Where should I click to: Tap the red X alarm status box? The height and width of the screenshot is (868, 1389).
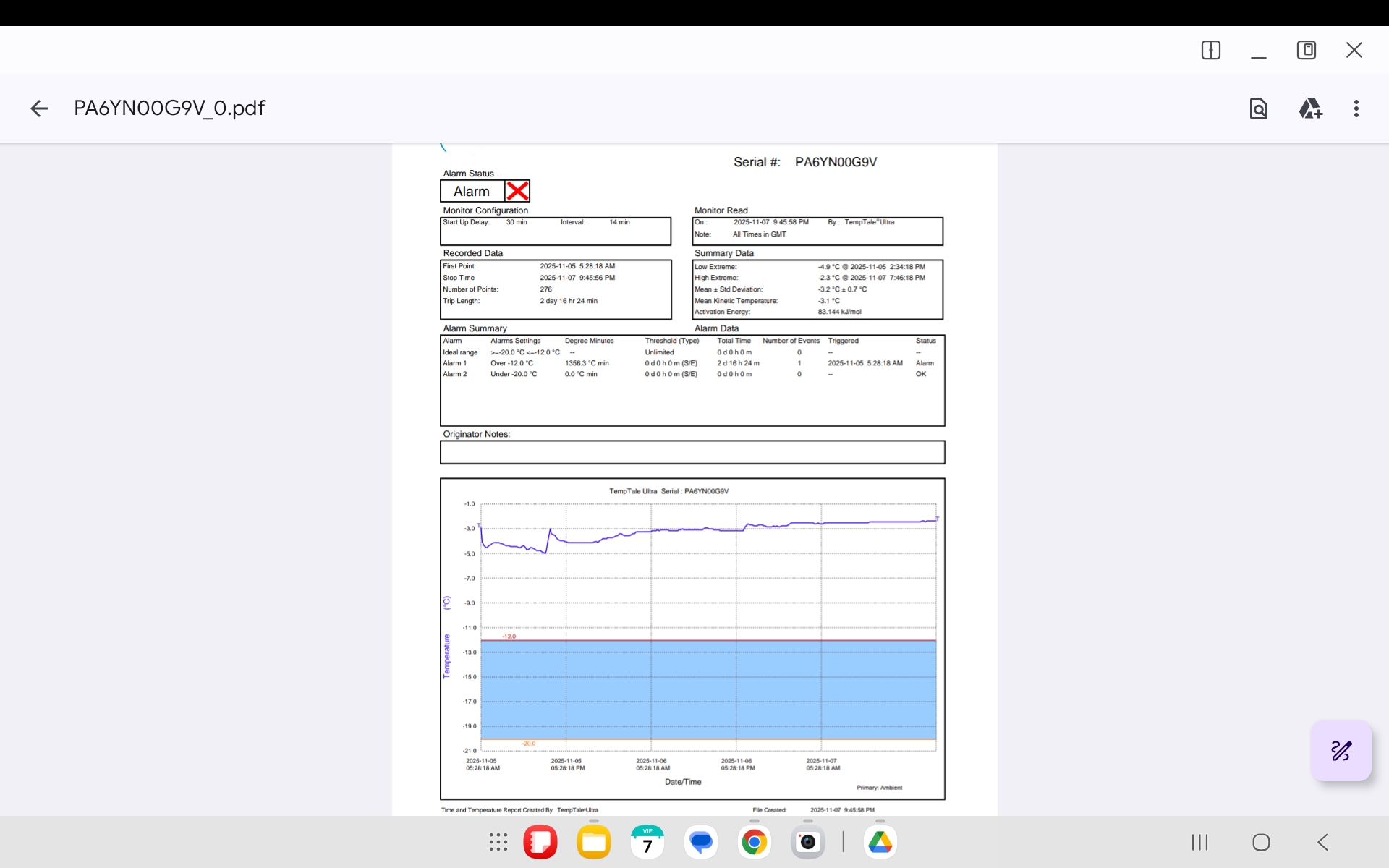[x=517, y=191]
